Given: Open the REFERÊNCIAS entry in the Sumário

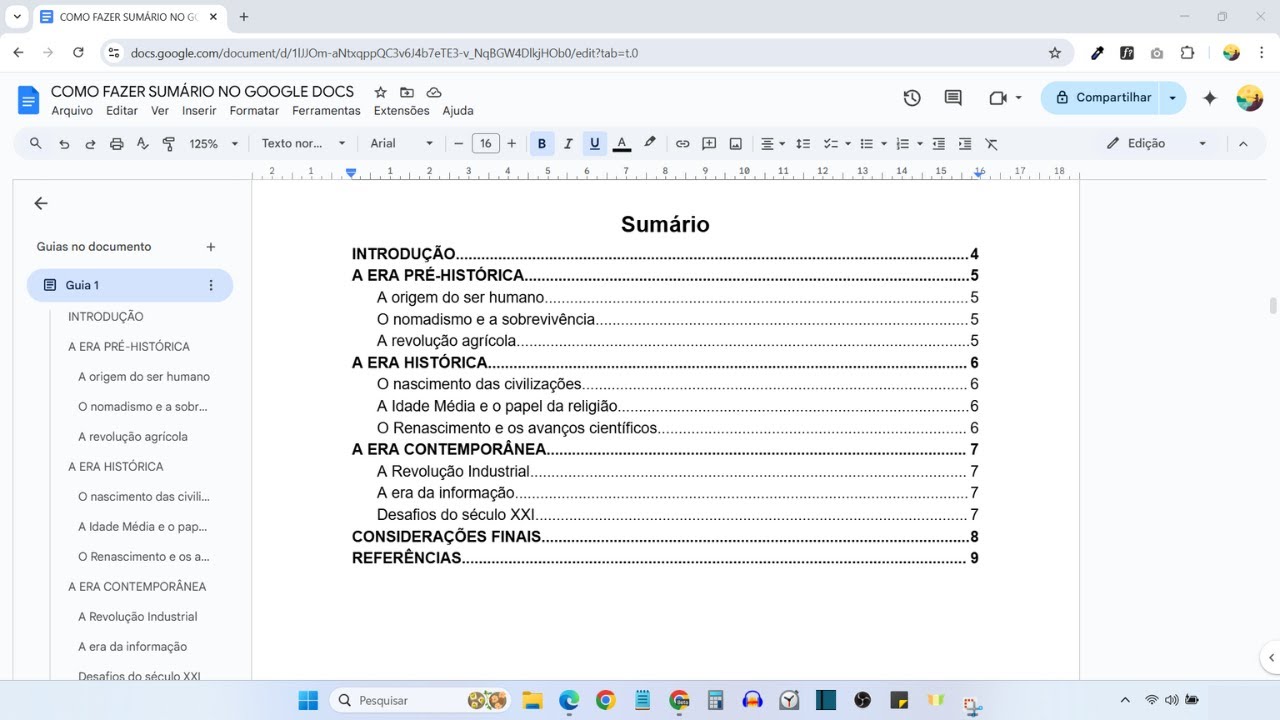Looking at the screenshot, I should [x=665, y=558].
